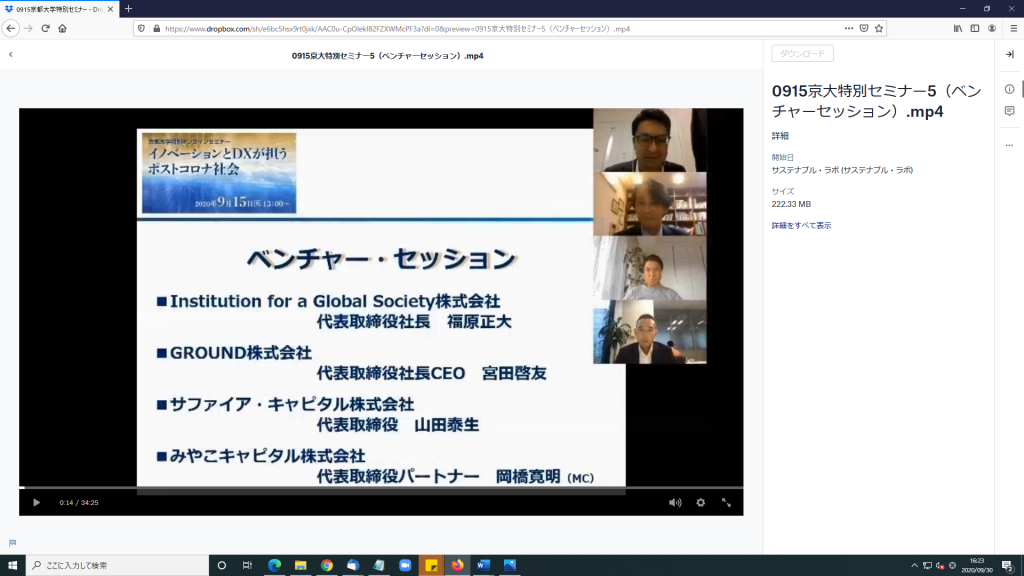
Task: Open Cortana circle icon
Action: 221,565
